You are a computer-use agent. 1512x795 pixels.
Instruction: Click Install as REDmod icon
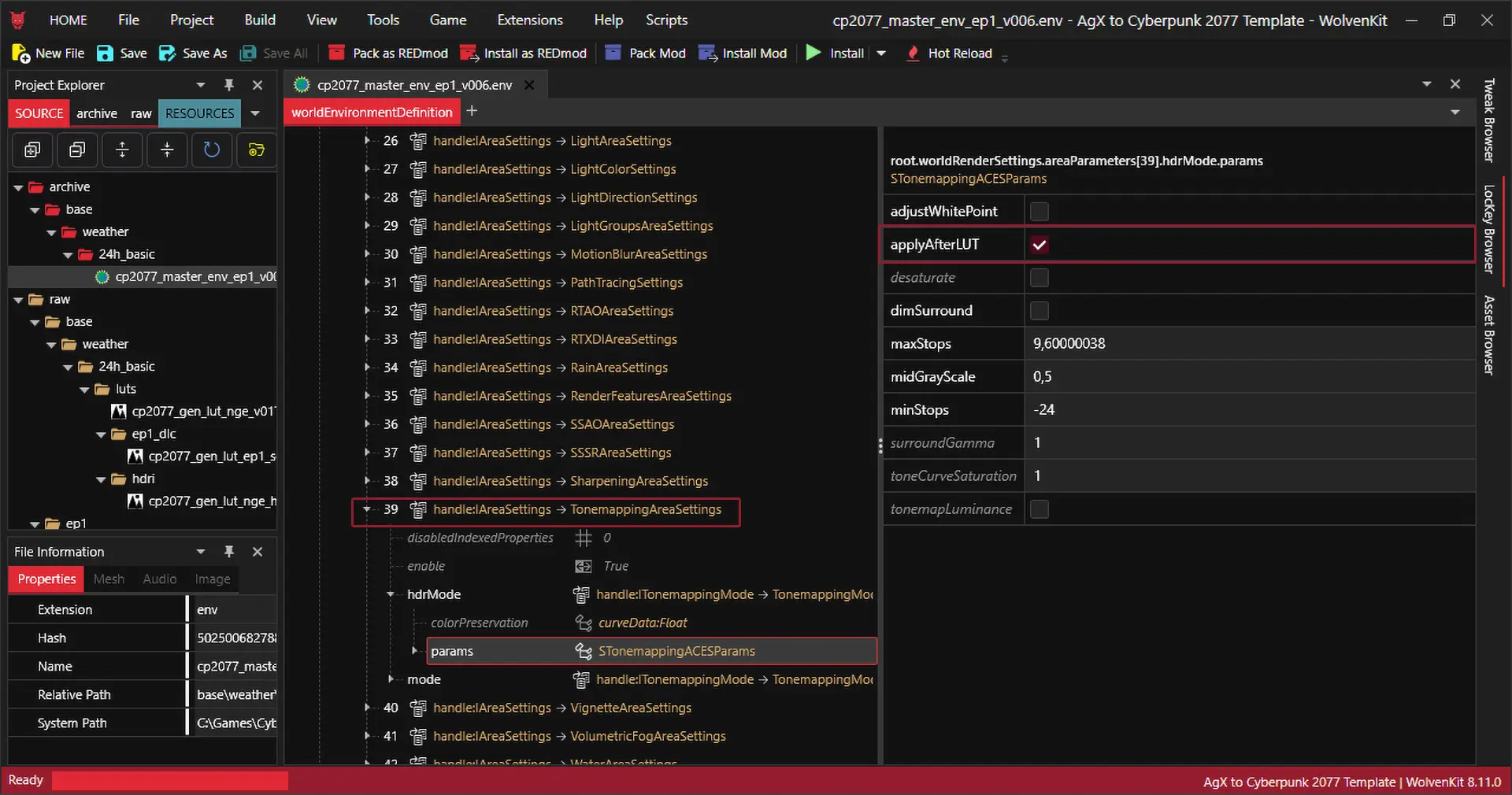tap(469, 54)
